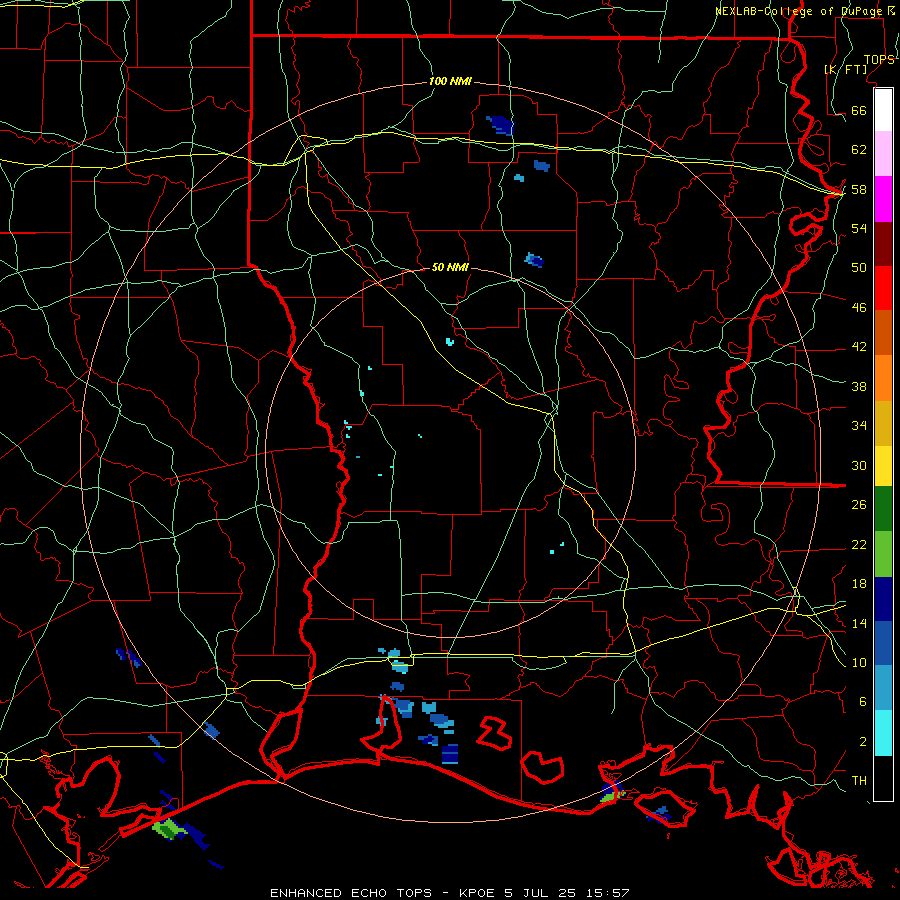Click the legend value 6

[862, 701]
